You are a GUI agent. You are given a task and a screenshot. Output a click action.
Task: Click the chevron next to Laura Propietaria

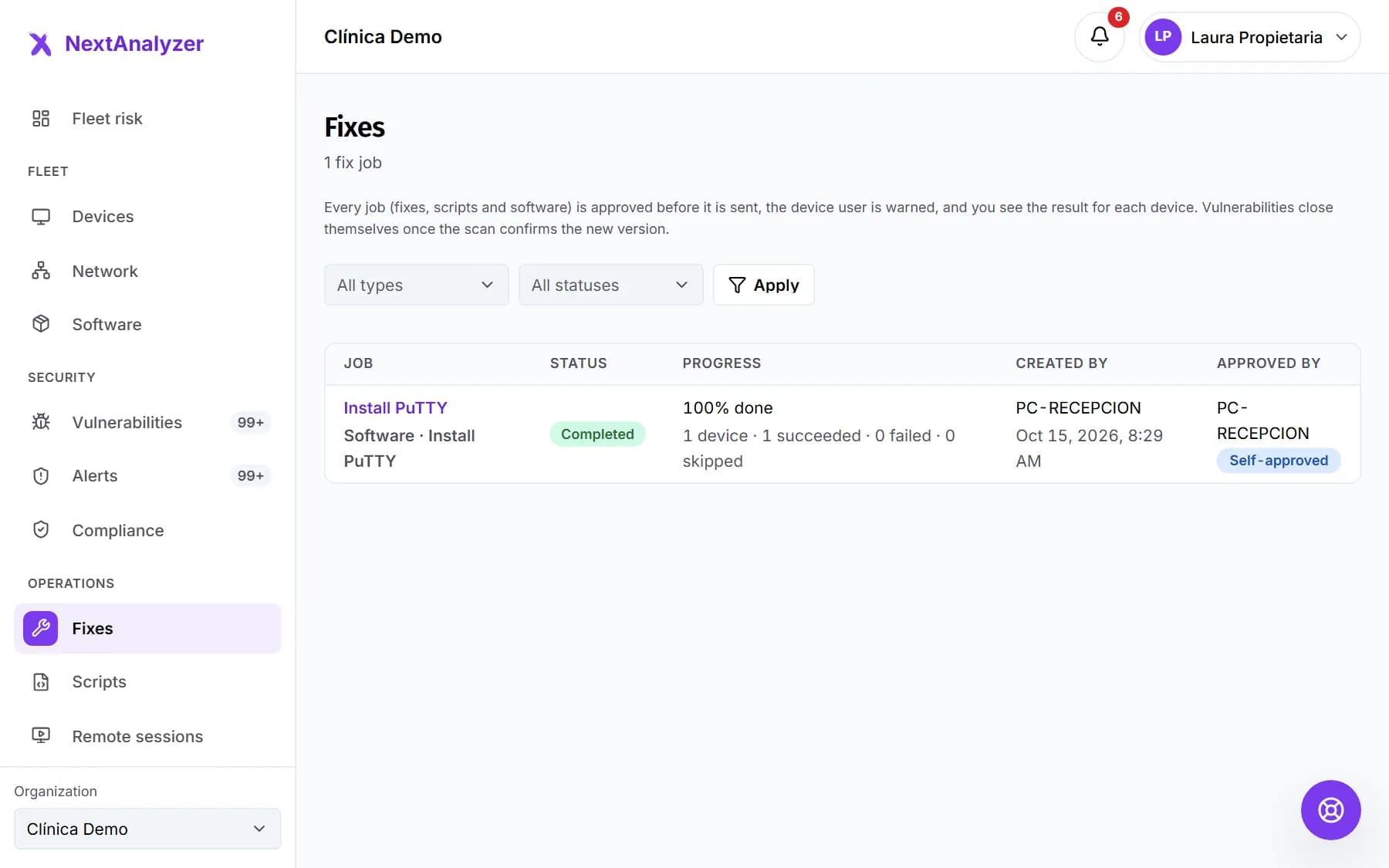1342,37
